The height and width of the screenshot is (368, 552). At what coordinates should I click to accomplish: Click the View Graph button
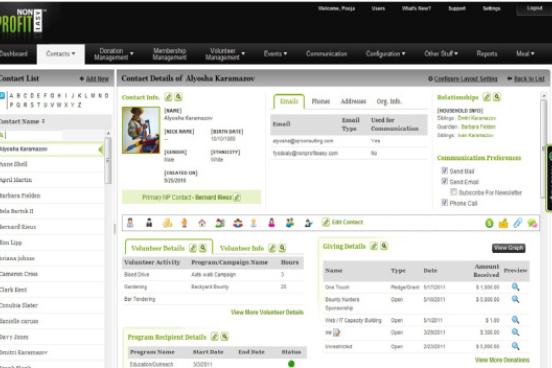click(x=508, y=248)
